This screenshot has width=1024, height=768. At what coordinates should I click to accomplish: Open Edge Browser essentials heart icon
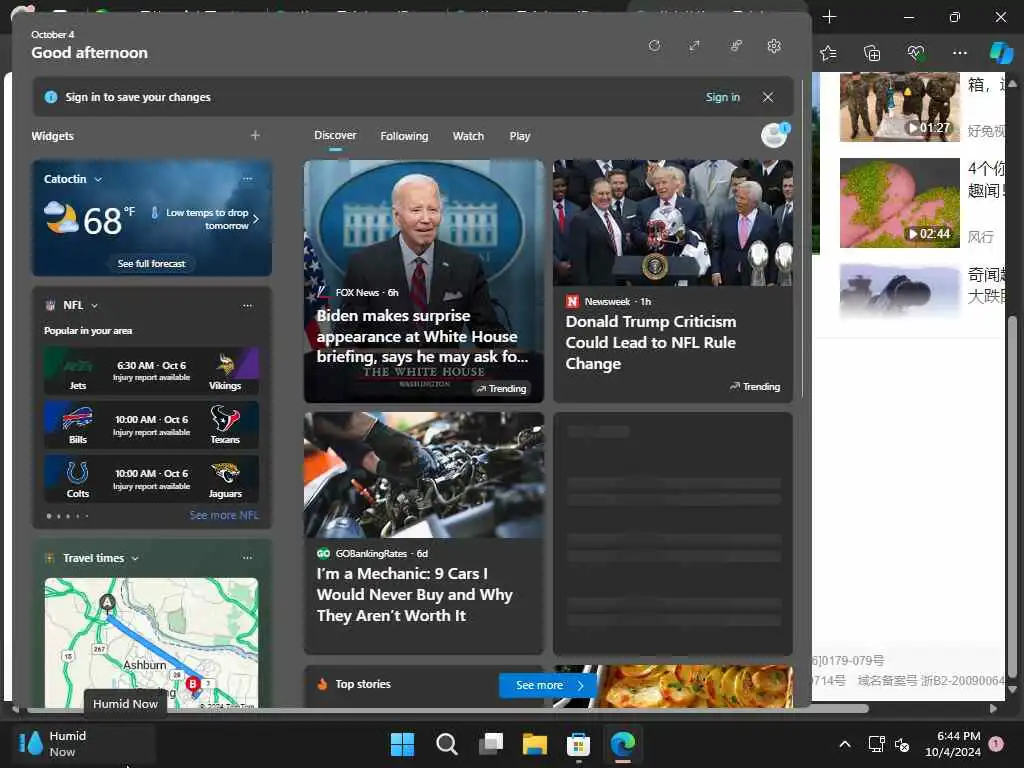pos(916,53)
